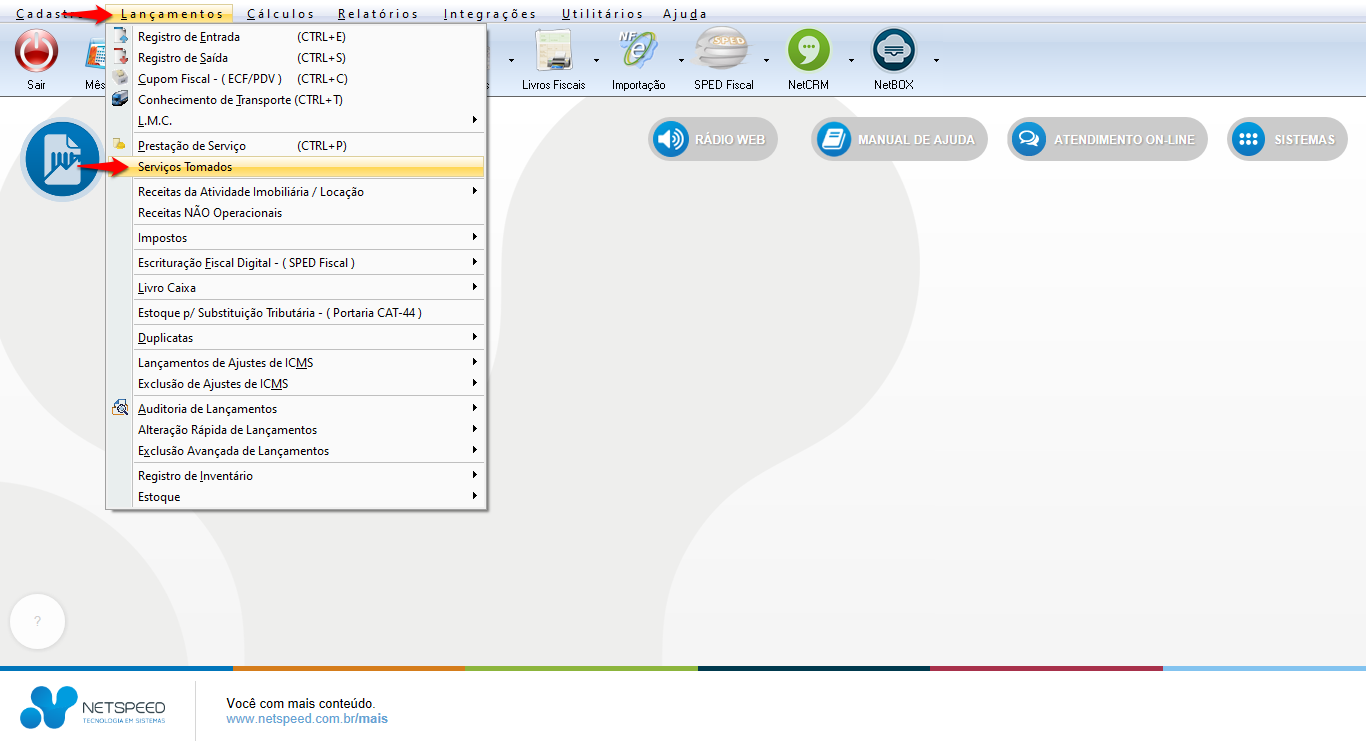1366x747 pixels.
Task: Open the Cálculos menu
Action: [x=280, y=14]
